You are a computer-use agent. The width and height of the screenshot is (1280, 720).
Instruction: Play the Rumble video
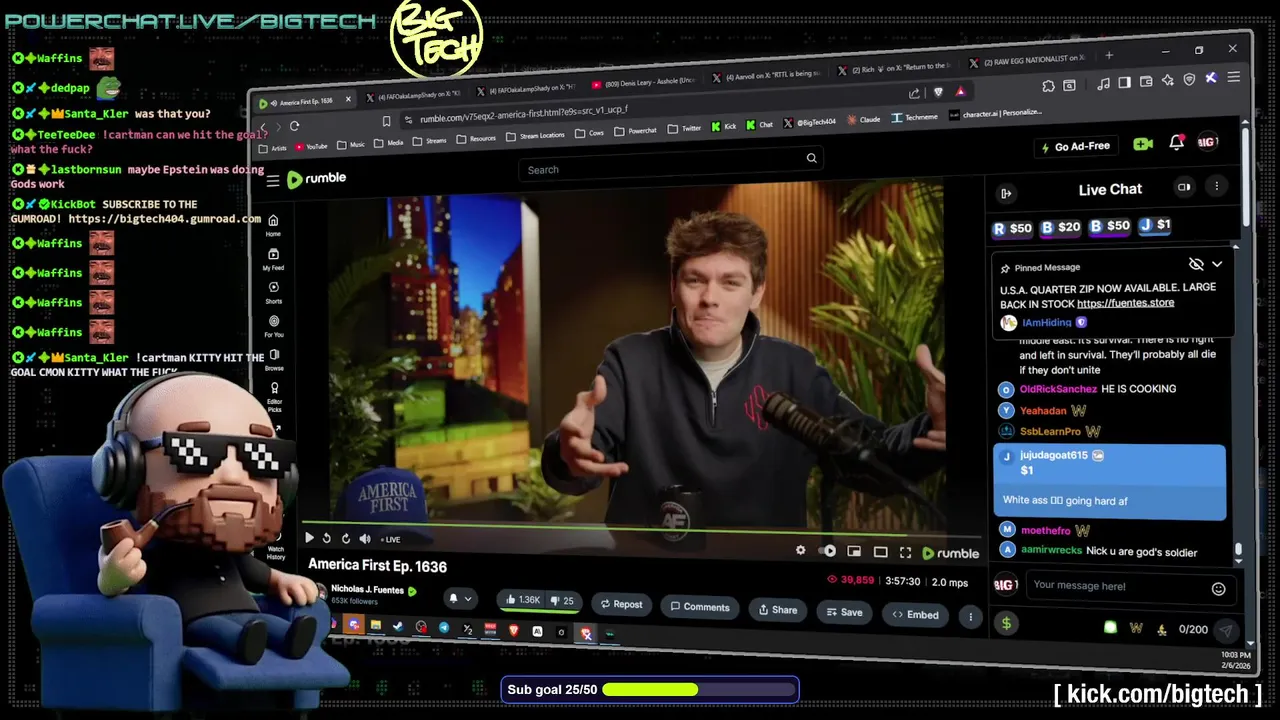coord(308,538)
